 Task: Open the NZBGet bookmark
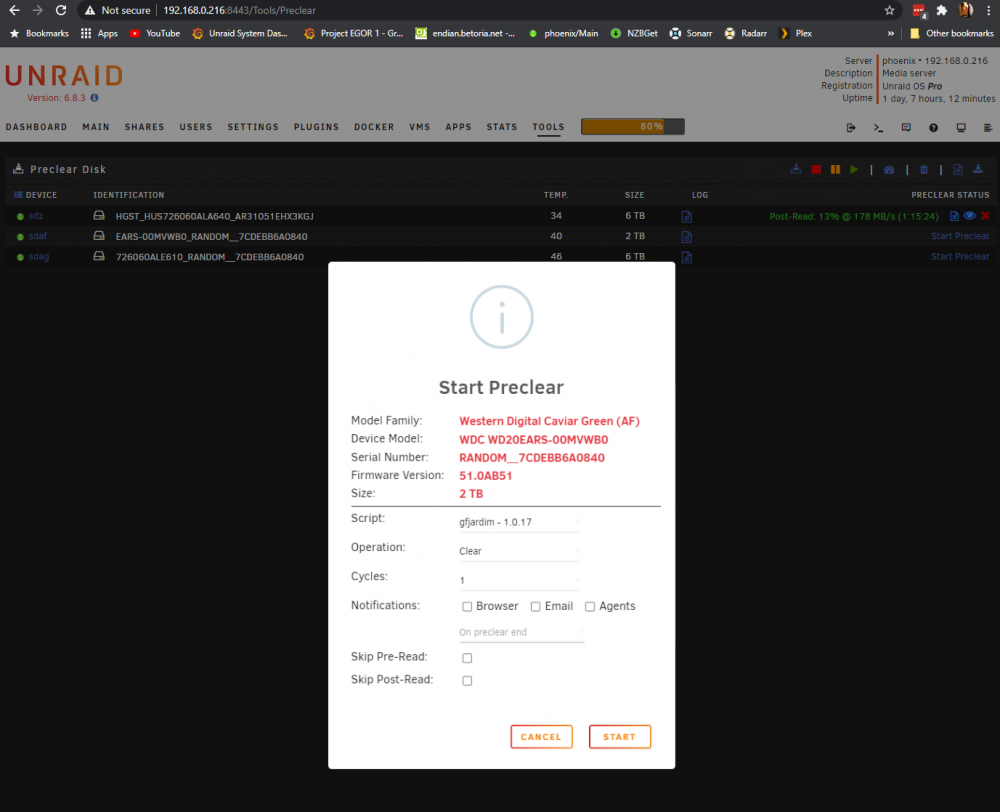click(x=634, y=33)
